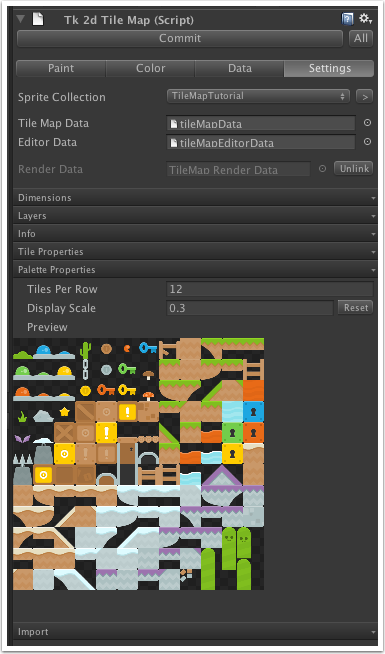Image resolution: width=385 pixels, height=654 pixels.
Task: Click the Display Scale value field
Action: coord(250,308)
